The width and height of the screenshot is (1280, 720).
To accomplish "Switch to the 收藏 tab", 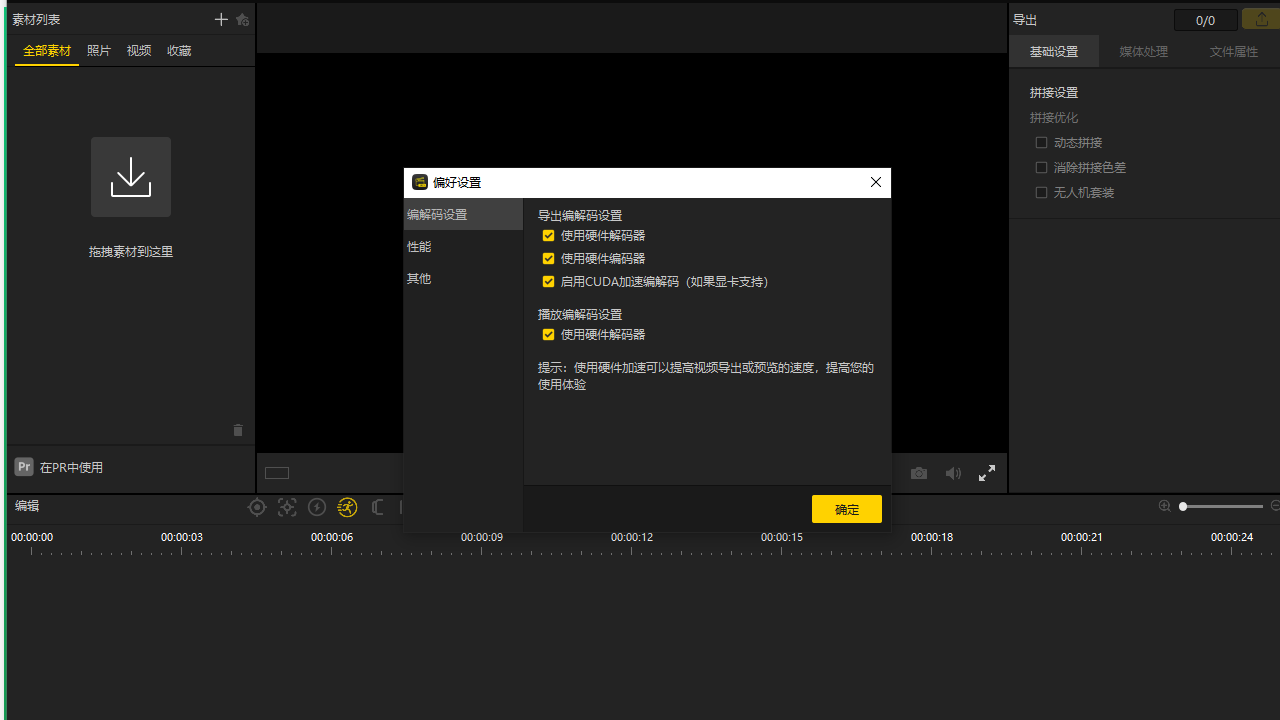I will pos(179,51).
